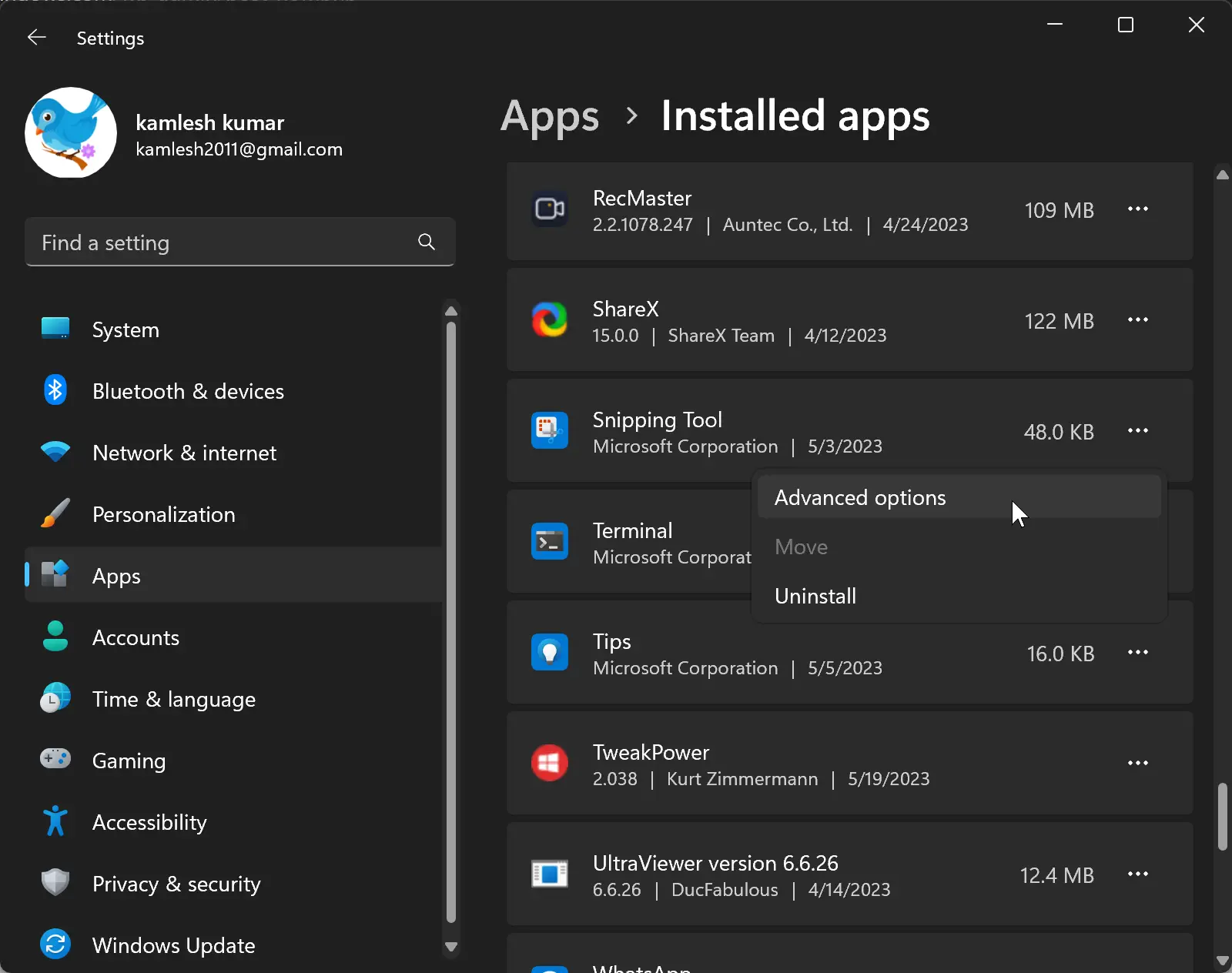Open more options for TweakPower
The image size is (1232, 973).
point(1138,764)
